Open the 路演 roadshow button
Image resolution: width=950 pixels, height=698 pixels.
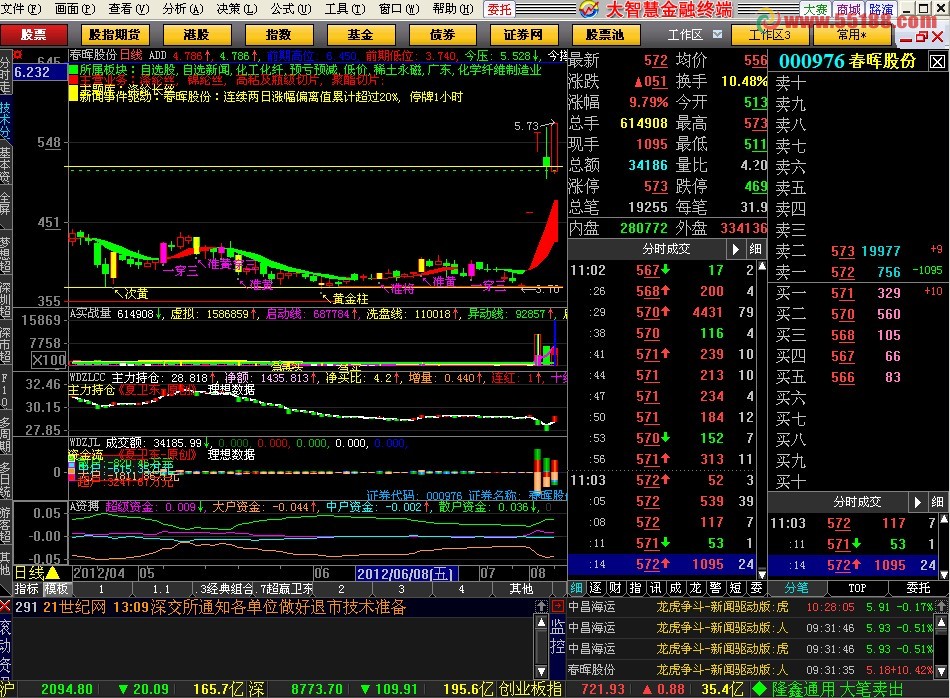(881, 9)
